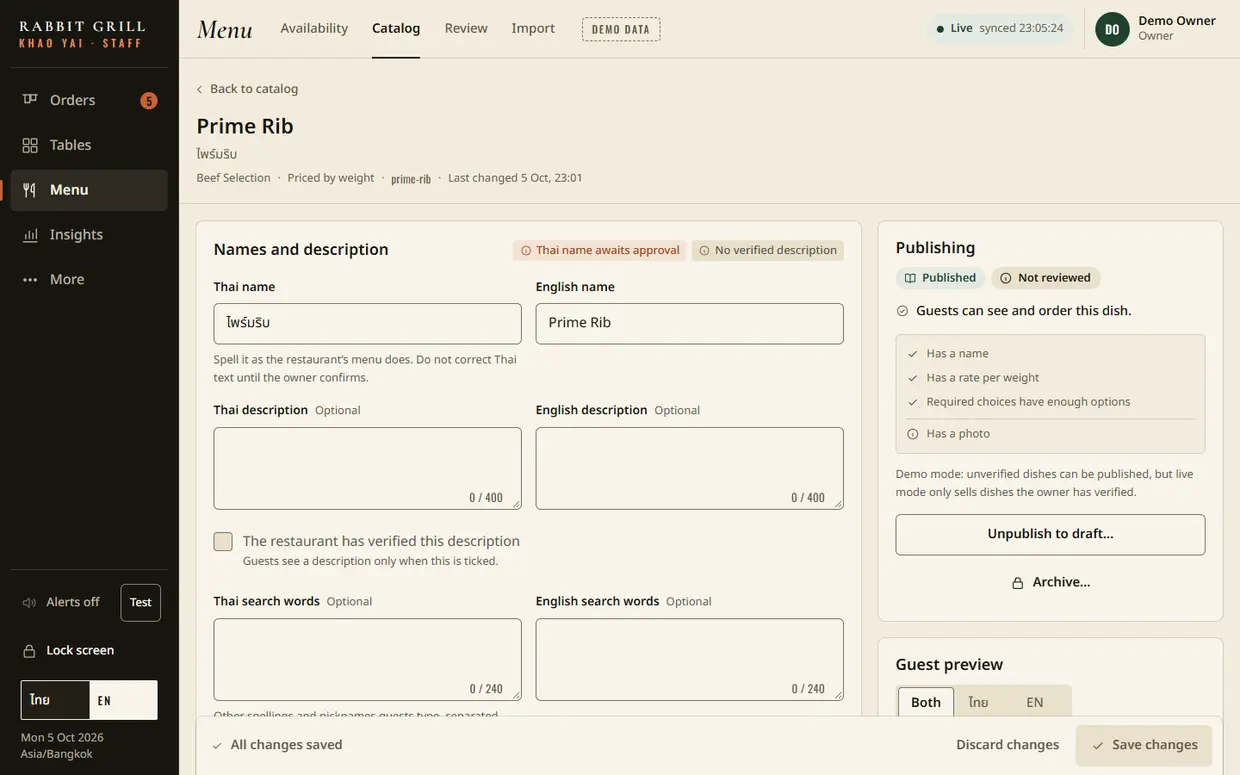Click the DEMO DATA badge

coord(621,29)
